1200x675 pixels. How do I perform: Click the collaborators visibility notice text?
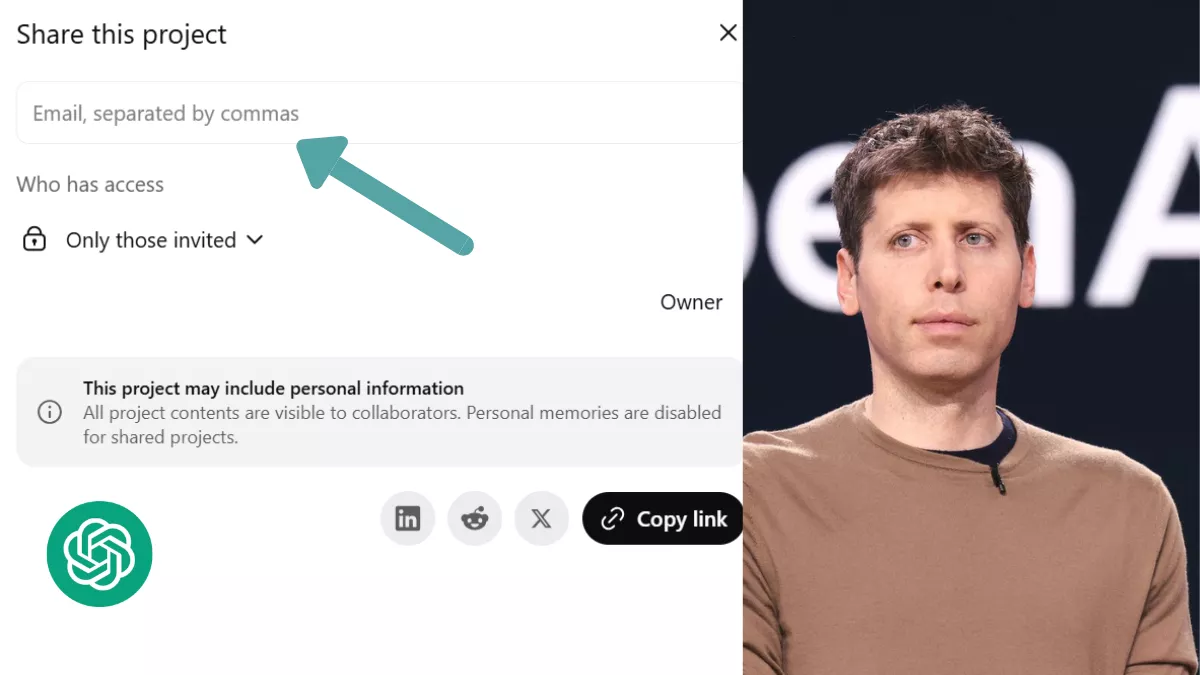coord(402,425)
